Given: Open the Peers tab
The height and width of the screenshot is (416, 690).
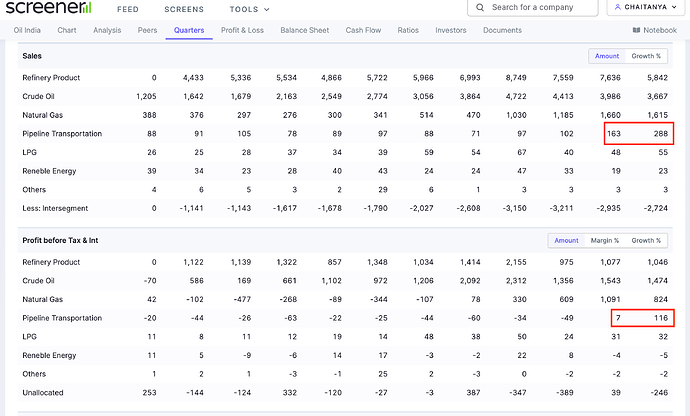Looking at the screenshot, I should point(147,30).
